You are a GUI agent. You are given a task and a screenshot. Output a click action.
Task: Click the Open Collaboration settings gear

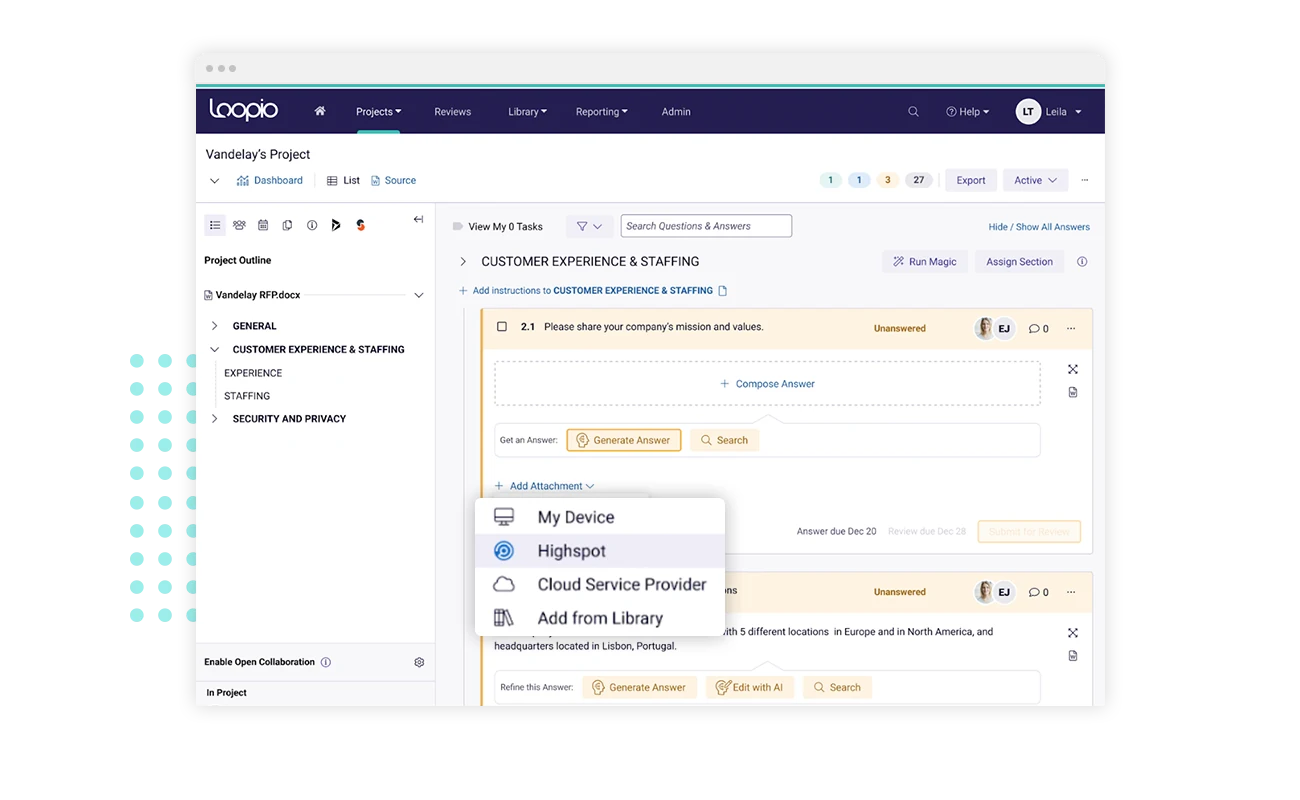pyautogui.click(x=419, y=662)
